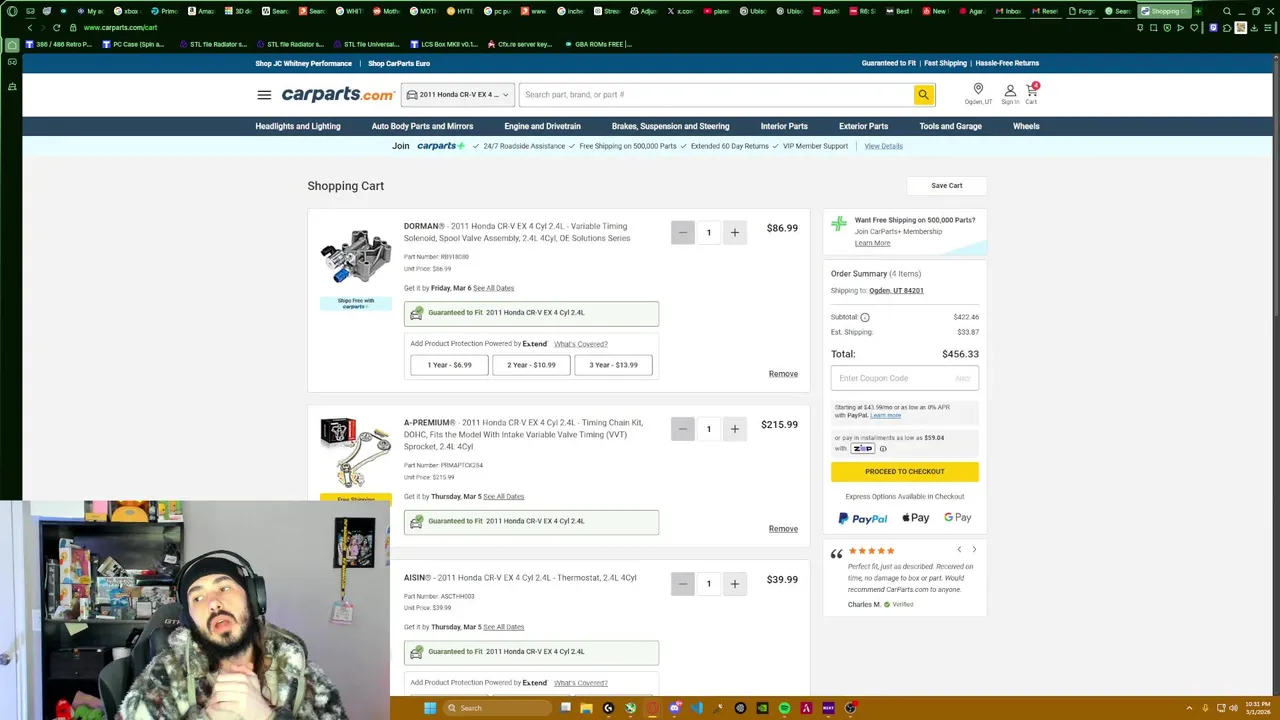Viewport: 1280px width, 720px height.
Task: Open Headlights and Lighting menu
Action: pos(298,127)
